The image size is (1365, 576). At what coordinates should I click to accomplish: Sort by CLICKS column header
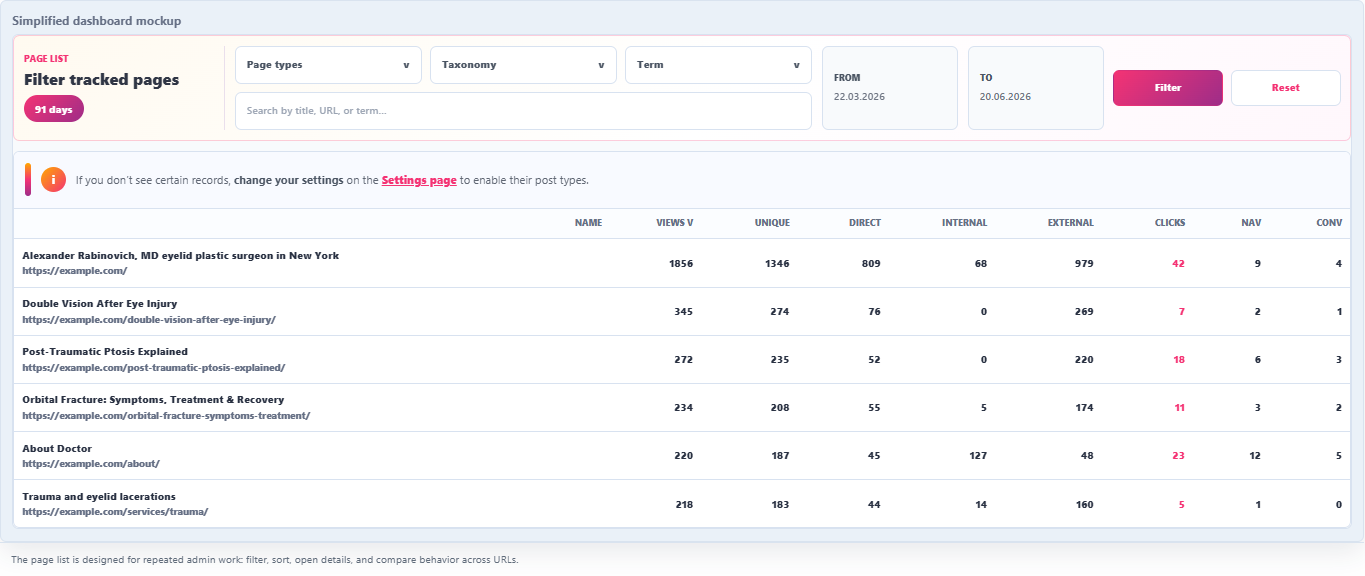tap(1170, 223)
